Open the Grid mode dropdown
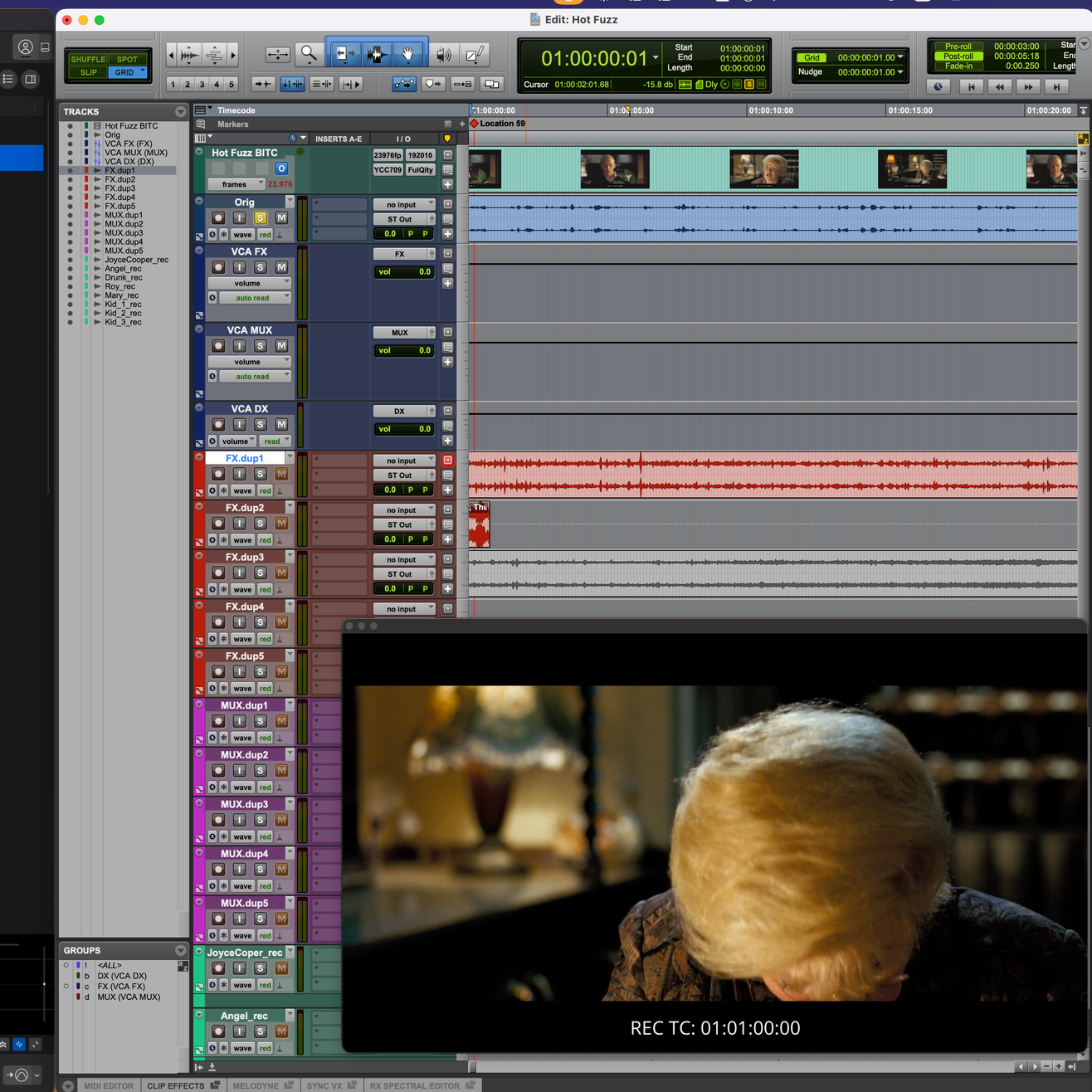This screenshot has height=1092, width=1092. (x=128, y=72)
